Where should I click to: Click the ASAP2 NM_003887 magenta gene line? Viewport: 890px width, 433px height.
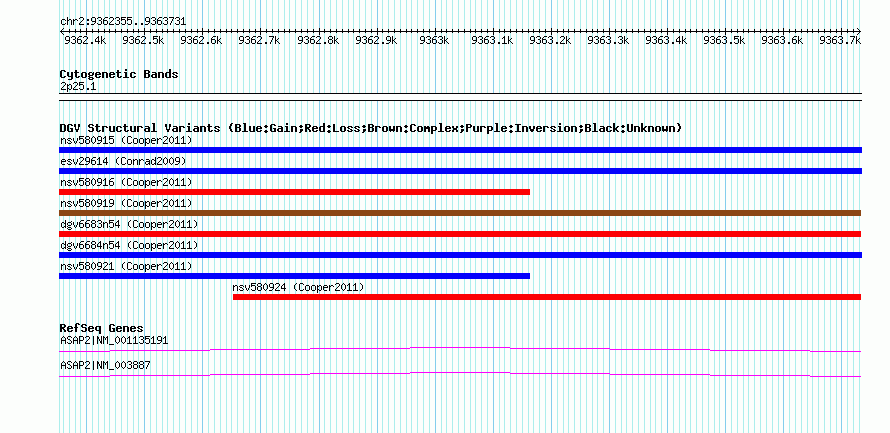[x=460, y=375]
